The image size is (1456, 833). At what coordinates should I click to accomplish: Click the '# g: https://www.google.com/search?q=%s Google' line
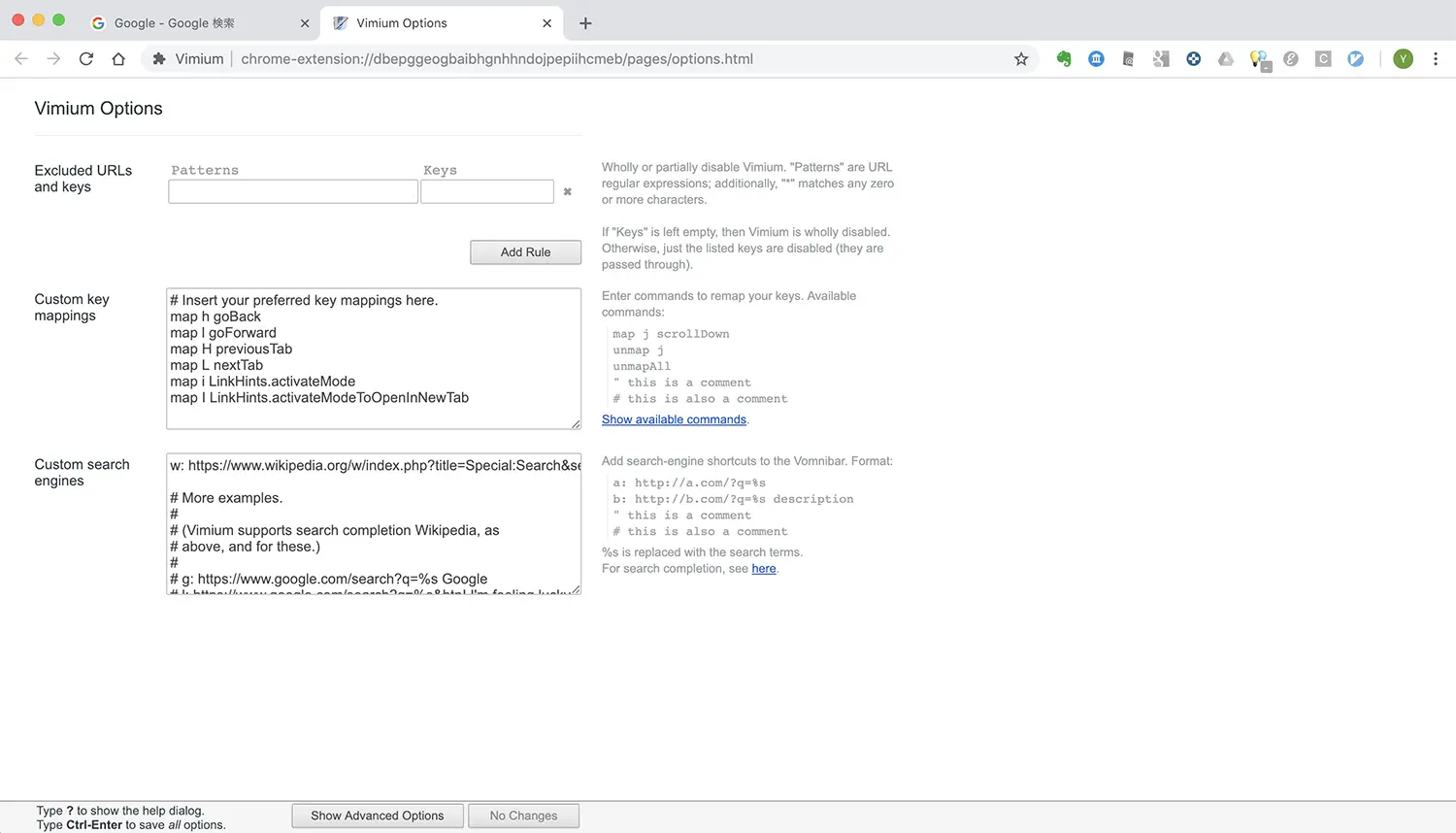(329, 579)
